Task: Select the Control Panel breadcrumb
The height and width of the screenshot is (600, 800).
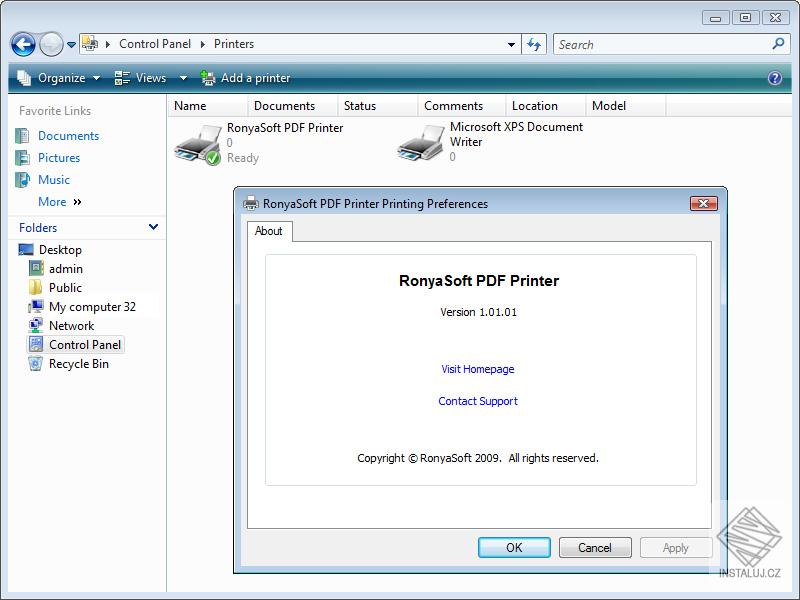Action: 155,44
